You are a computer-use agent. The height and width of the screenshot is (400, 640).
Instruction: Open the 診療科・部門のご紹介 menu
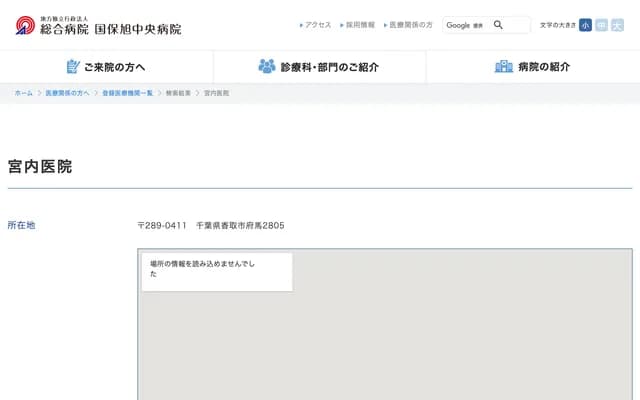click(x=320, y=67)
